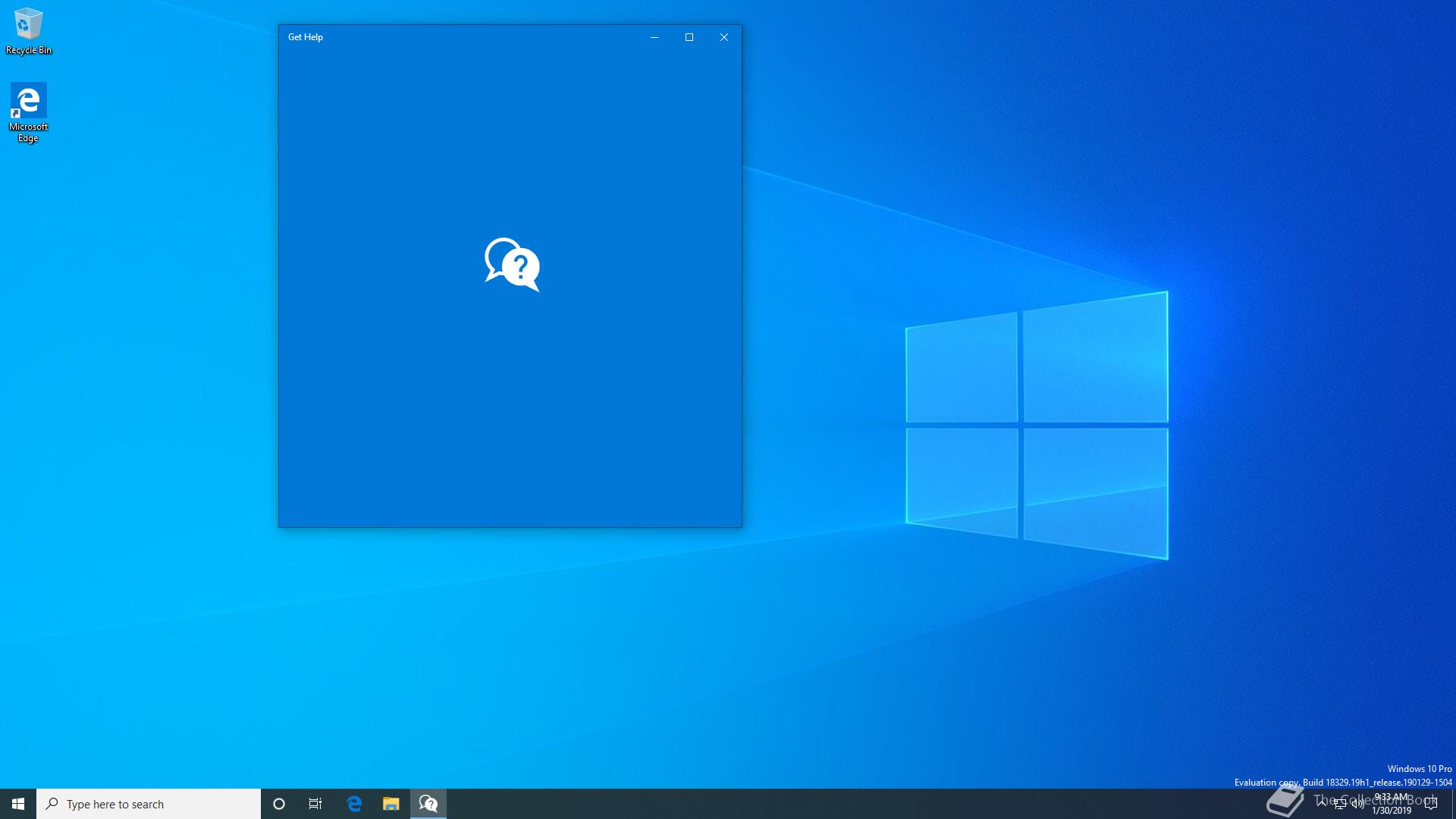Select the Microsoft Edge desktop shortcut
This screenshot has height=819, width=1456.
[x=28, y=112]
